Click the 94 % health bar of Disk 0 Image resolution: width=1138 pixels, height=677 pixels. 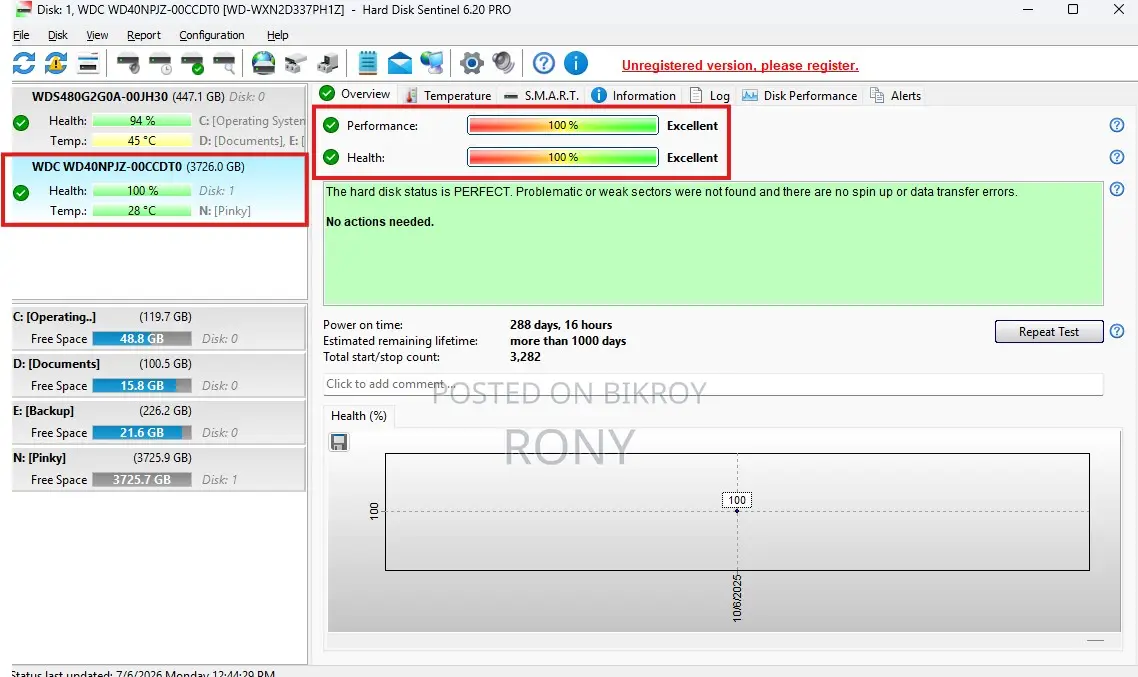[142, 120]
